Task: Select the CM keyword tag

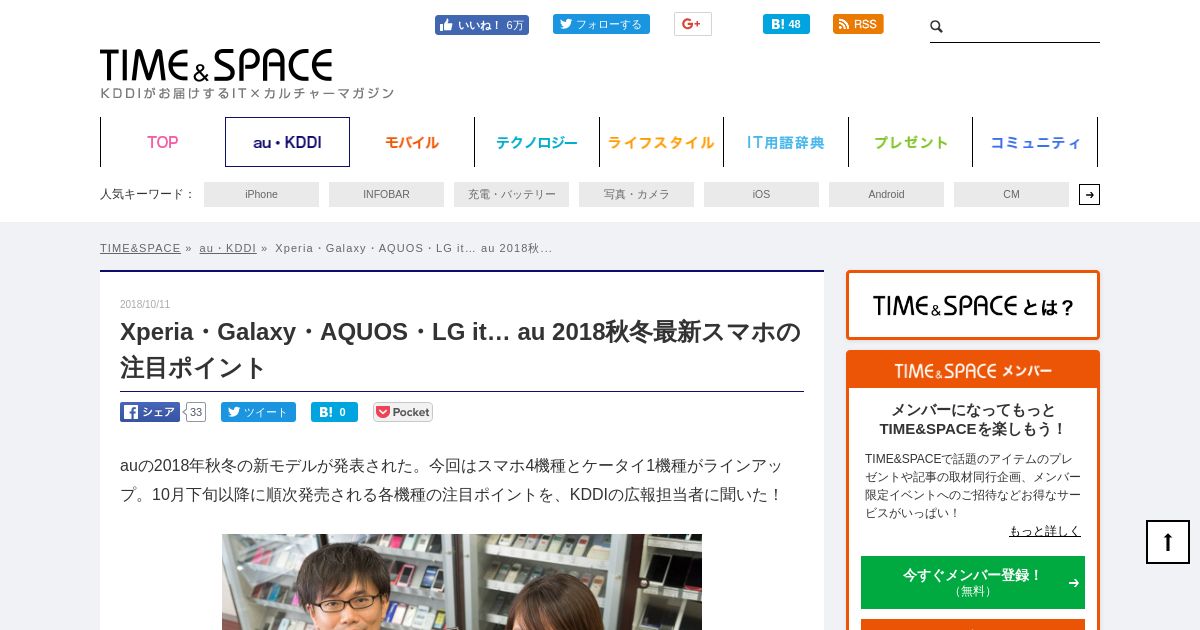Action: point(1011,194)
